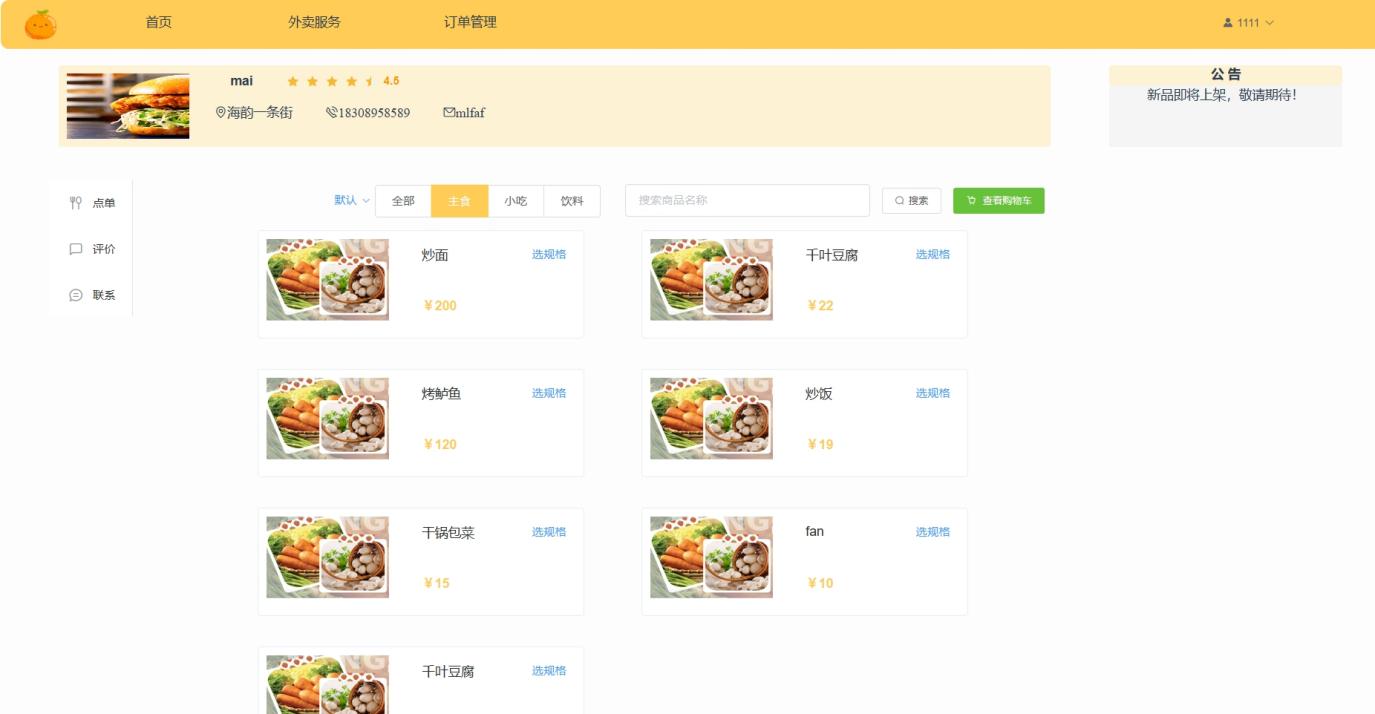The height and width of the screenshot is (714, 1375).
Task: Choose 选规格 for 炒饭
Action: [933, 393]
